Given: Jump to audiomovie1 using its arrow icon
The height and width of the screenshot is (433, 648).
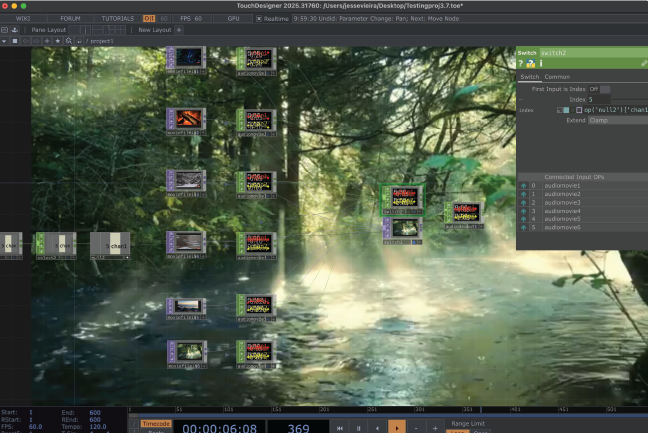Looking at the screenshot, I should click(523, 186).
